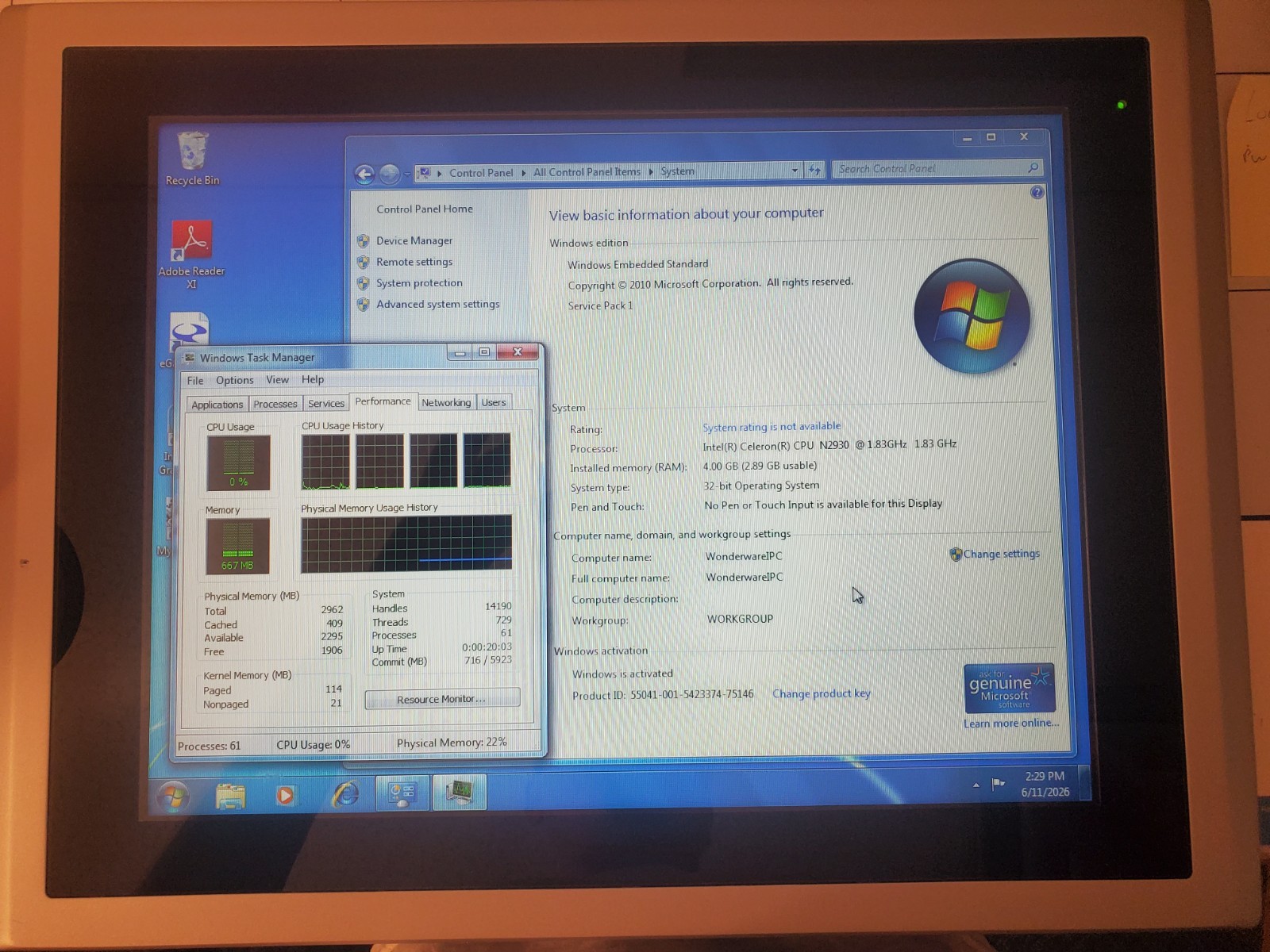Open the Recycle Bin desktop icon
The image size is (1270, 952).
pos(192,159)
